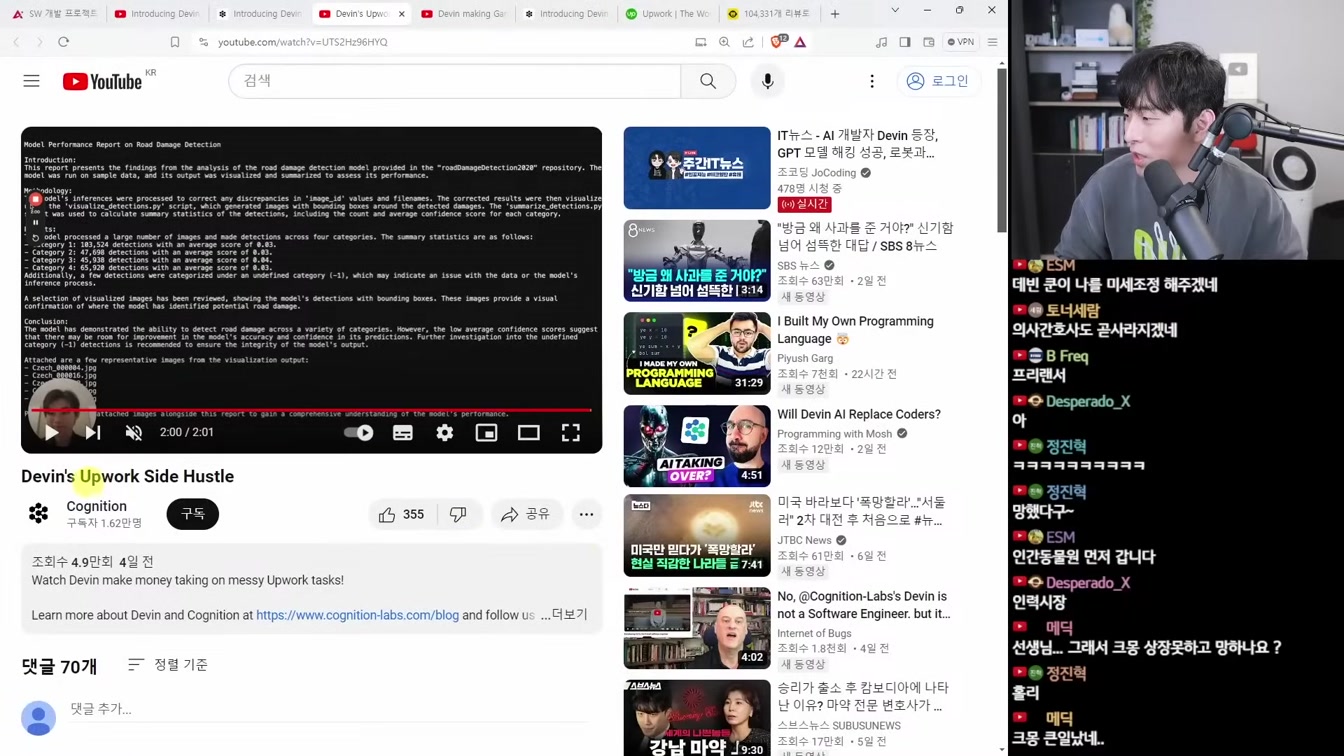Click the red video progress bar
This screenshot has width=1344, height=756.
[x=311, y=410]
